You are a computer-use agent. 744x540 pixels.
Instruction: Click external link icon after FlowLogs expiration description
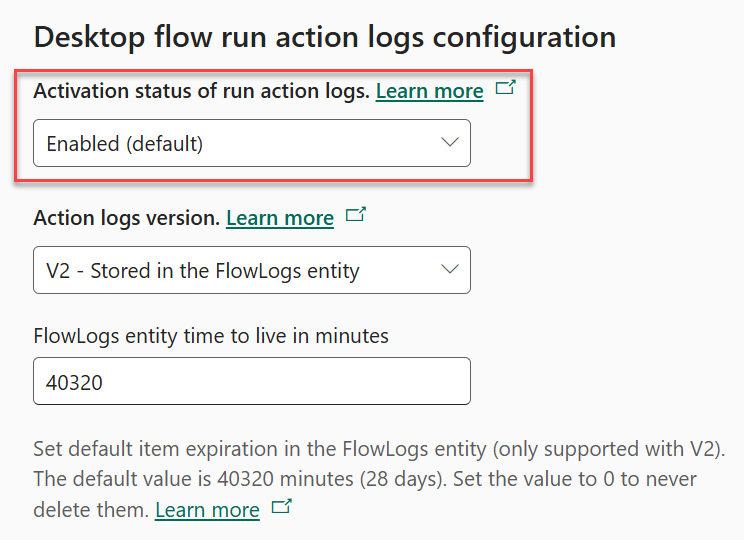(x=281, y=507)
